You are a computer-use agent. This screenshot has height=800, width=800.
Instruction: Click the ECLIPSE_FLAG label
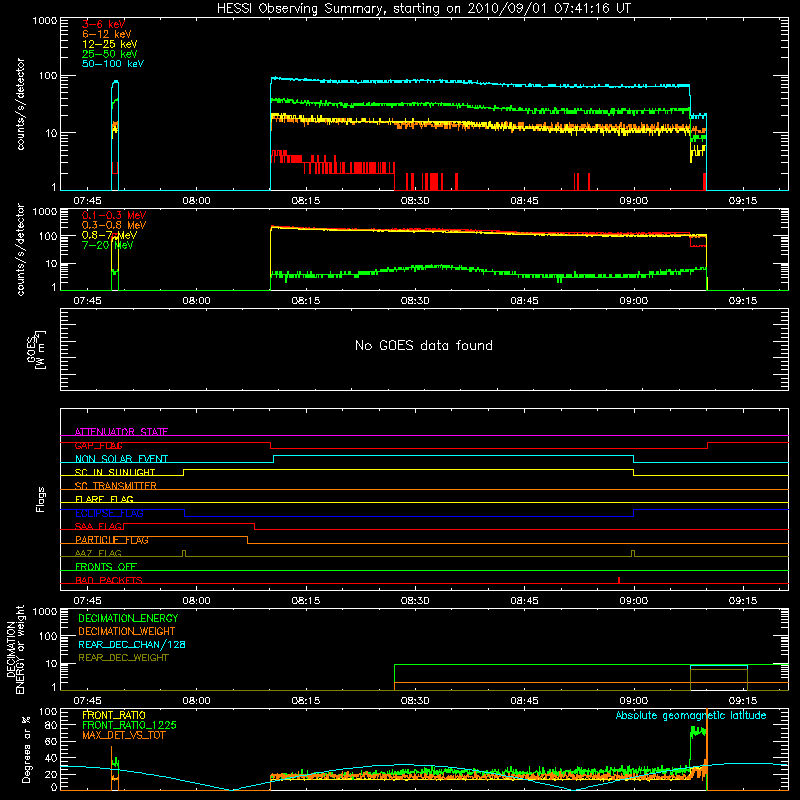(109, 513)
